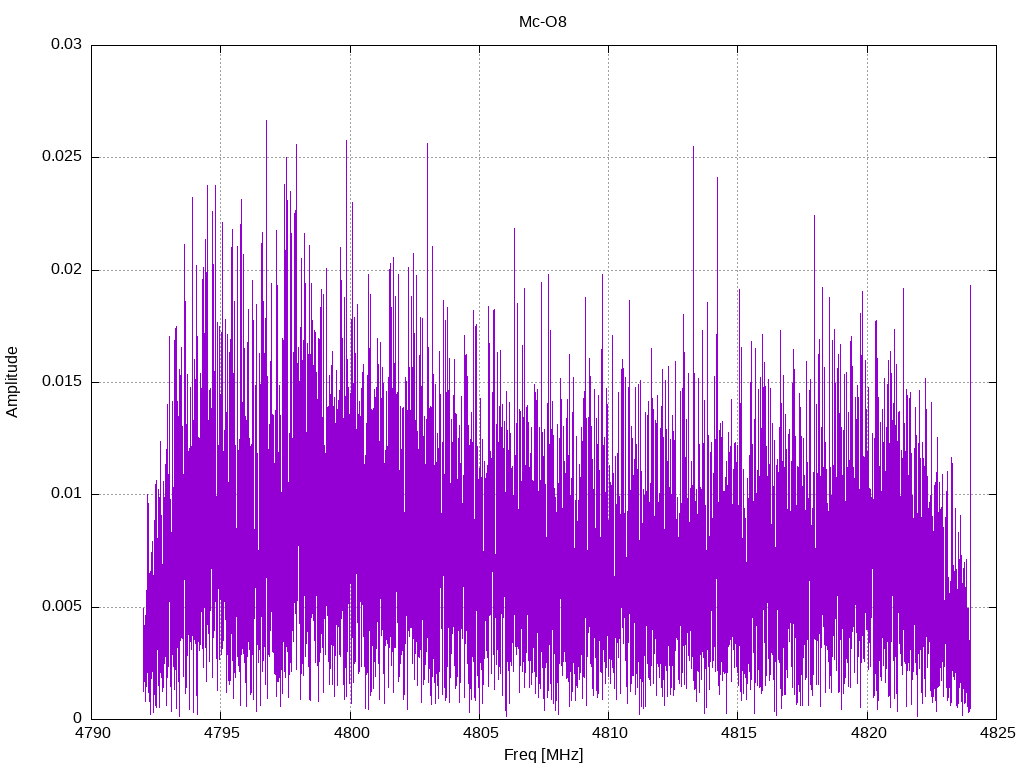Click the Freq [MHz] axis label

[x=543, y=755]
